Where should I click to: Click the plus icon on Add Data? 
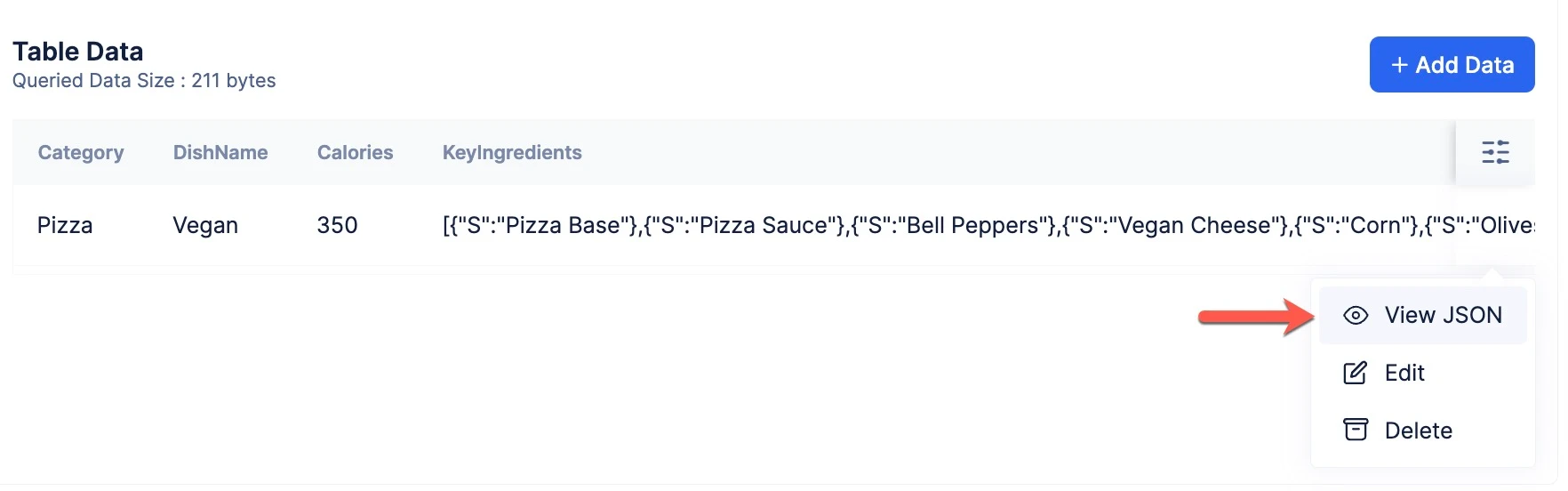1399,65
